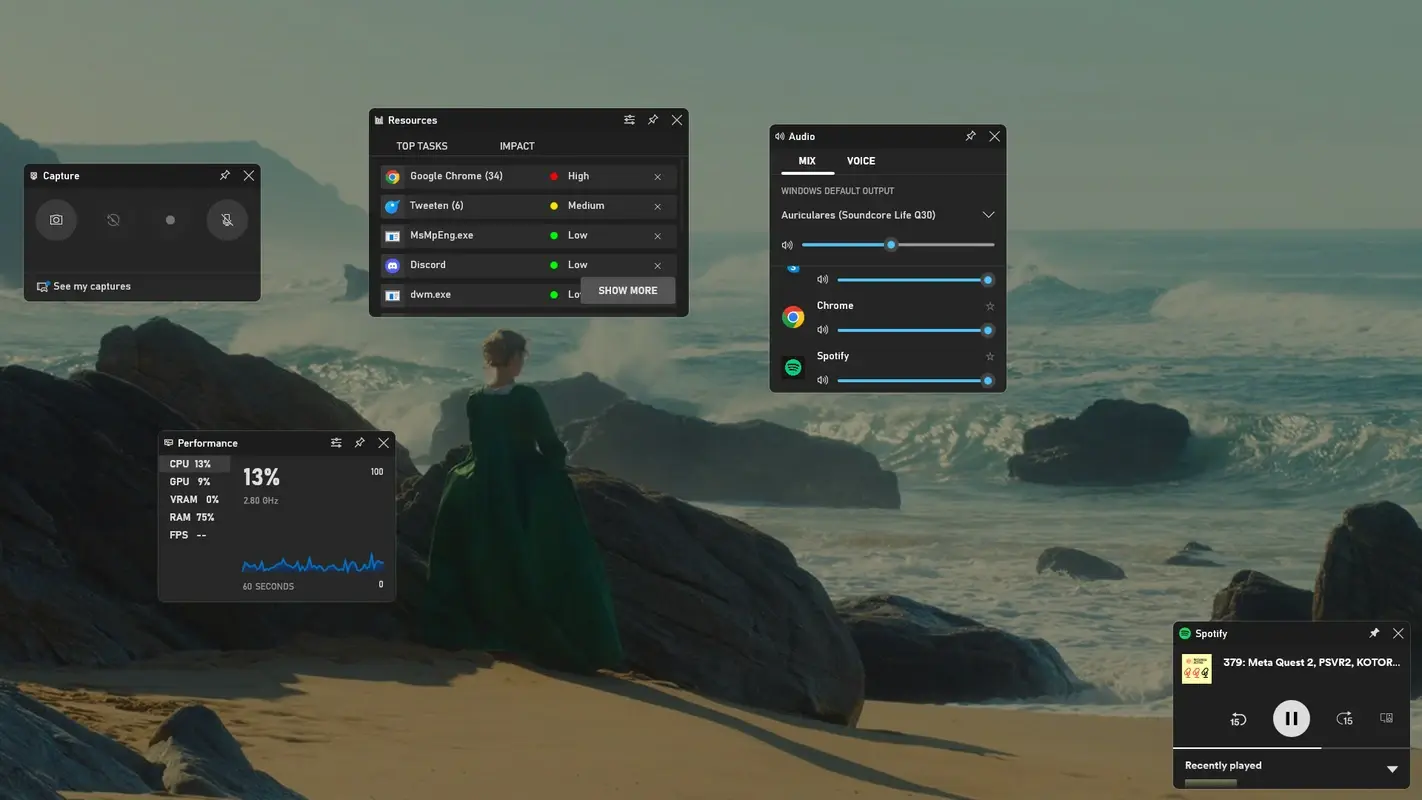
Task: Pin the Audio widget
Action: tap(969, 135)
